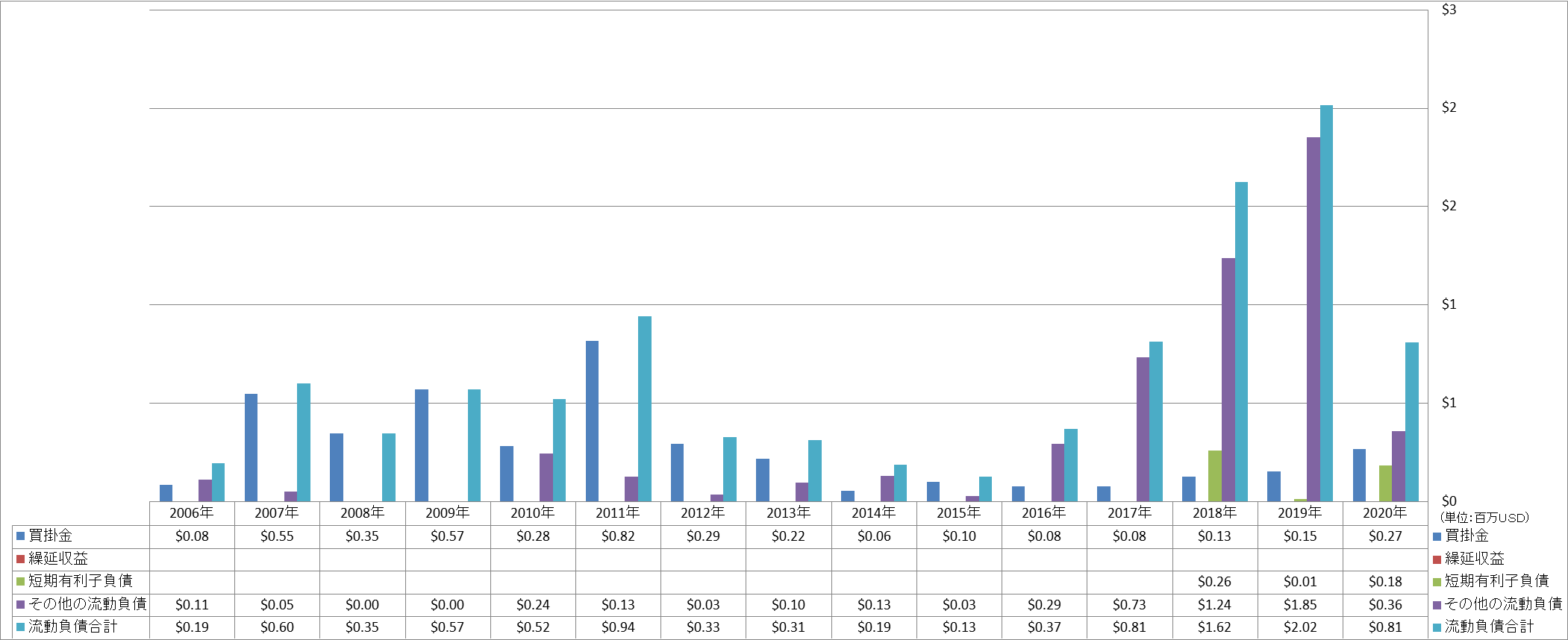This screenshot has width=1568, height=640.
Task: Click the purple bar for 2017年
Action: coord(1143,429)
